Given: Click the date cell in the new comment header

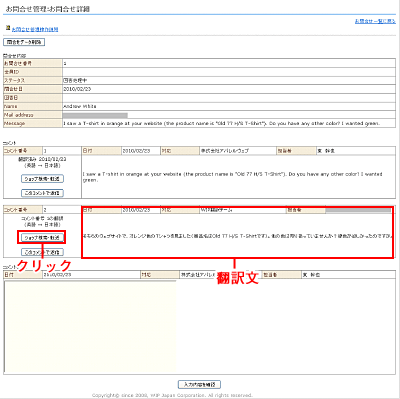Looking at the screenshot, I should pyautogui.click(x=91, y=275).
